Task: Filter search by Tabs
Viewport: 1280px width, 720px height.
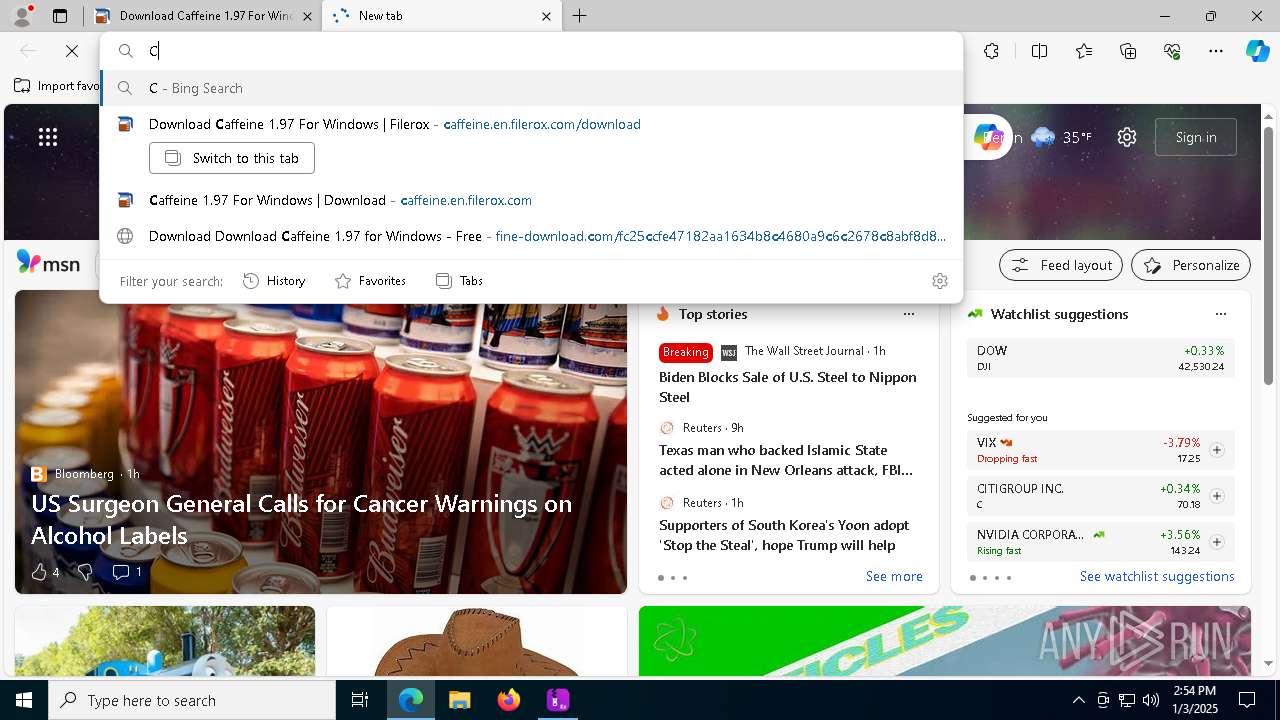Action: 459,281
